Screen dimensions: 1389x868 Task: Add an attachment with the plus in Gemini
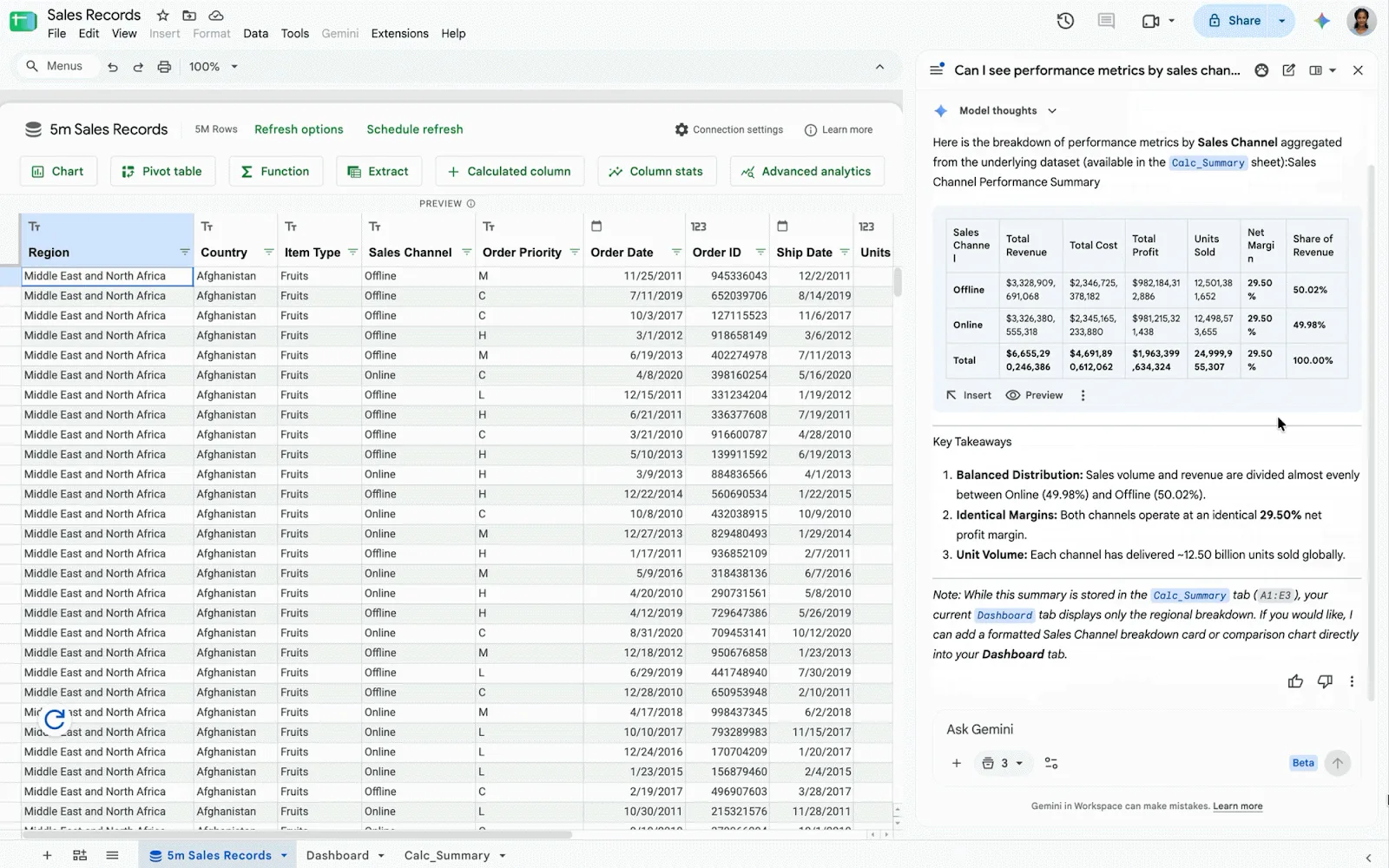(956, 763)
